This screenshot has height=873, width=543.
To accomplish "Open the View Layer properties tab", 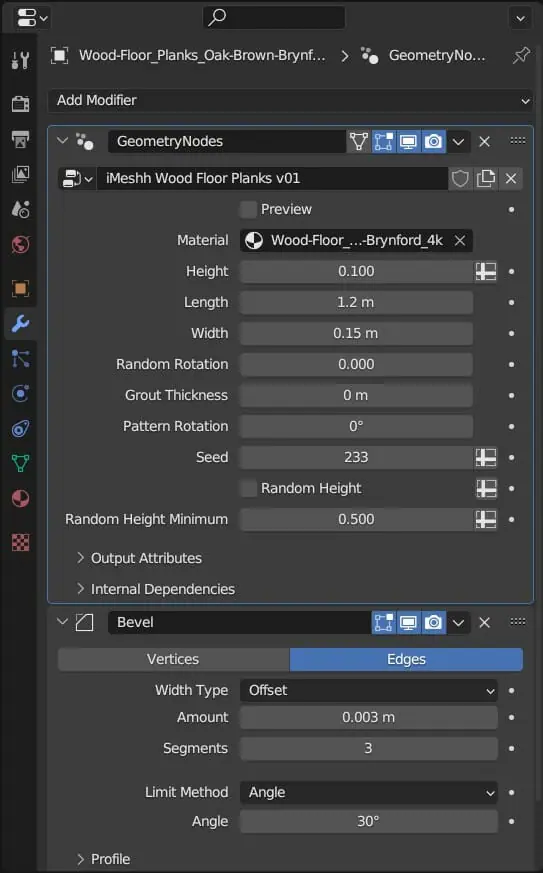I will pyautogui.click(x=20, y=174).
